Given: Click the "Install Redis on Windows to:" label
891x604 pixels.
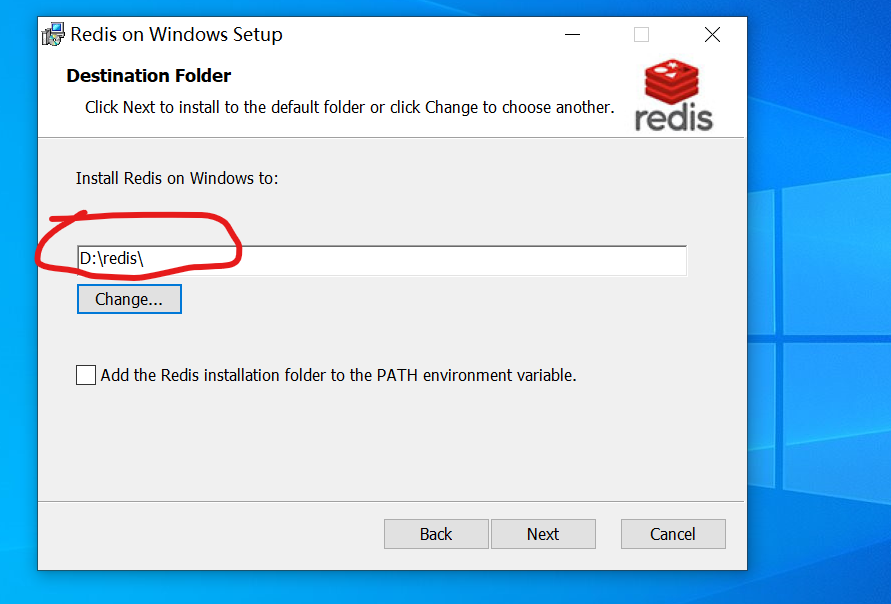Looking at the screenshot, I should coord(177,179).
